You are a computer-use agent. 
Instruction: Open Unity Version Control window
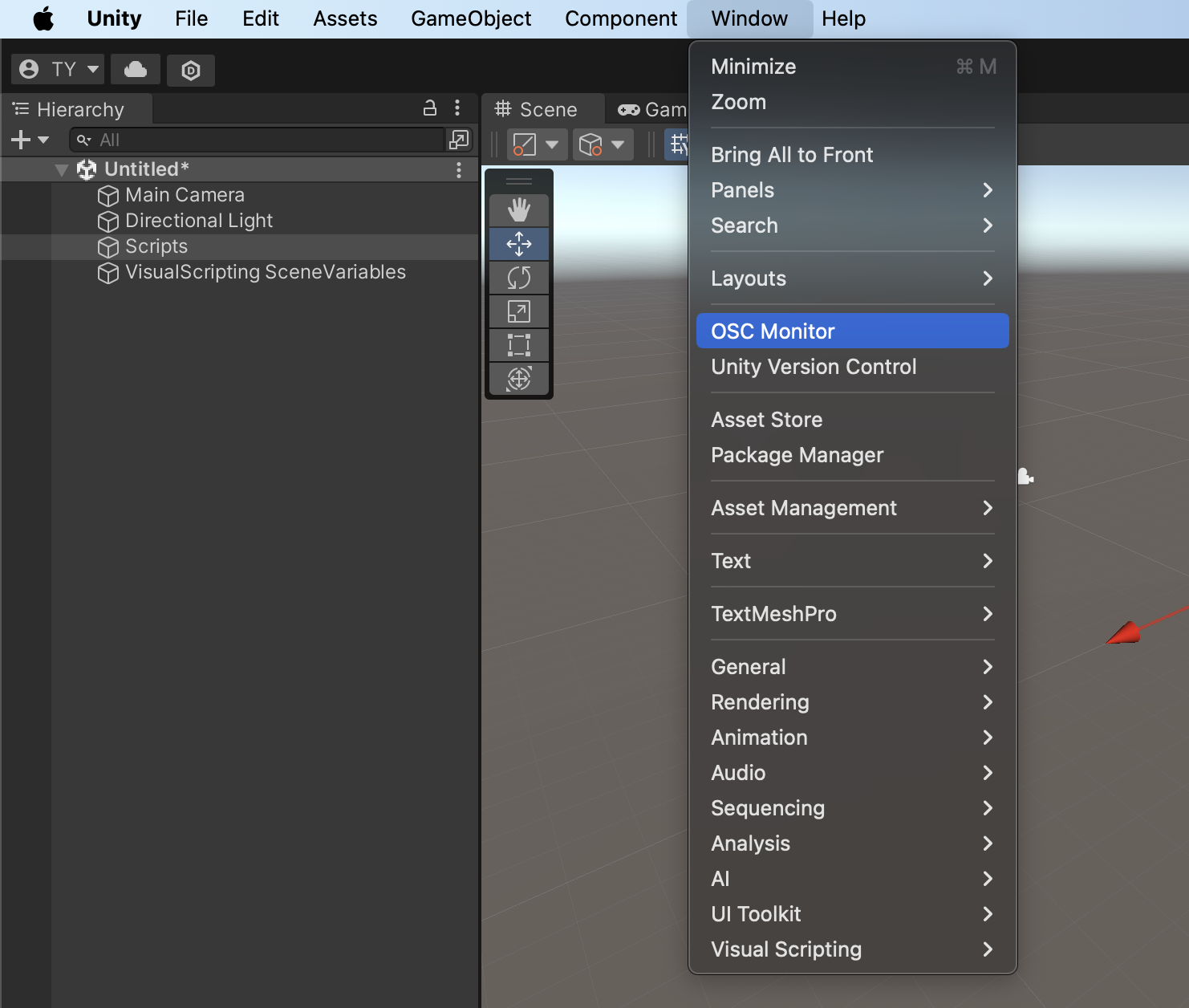(853, 367)
